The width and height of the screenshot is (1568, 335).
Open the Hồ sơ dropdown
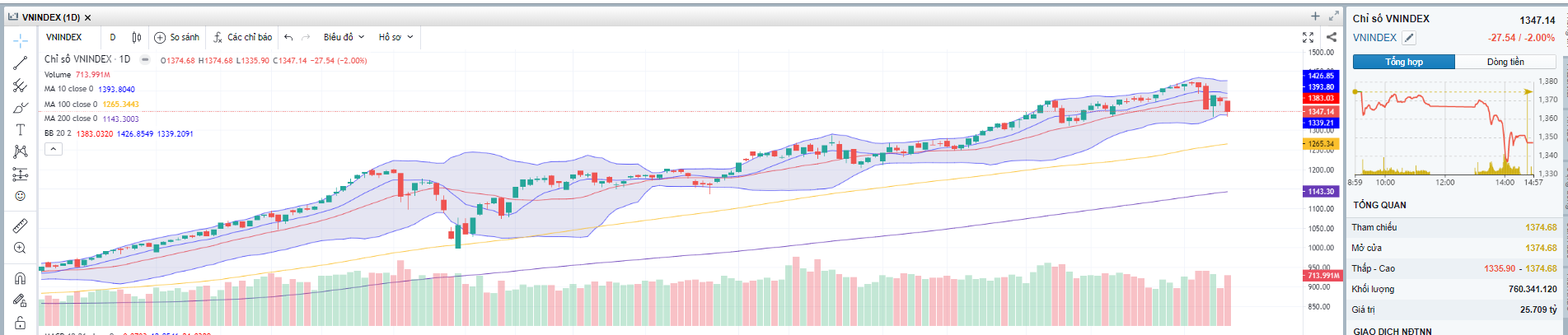[396, 37]
